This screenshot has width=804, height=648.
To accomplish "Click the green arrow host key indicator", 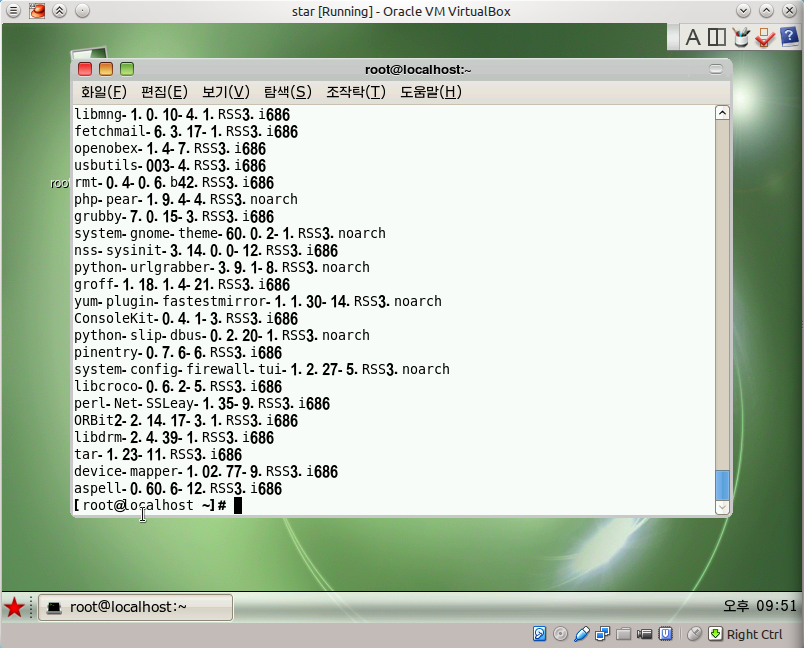I will pos(715,634).
